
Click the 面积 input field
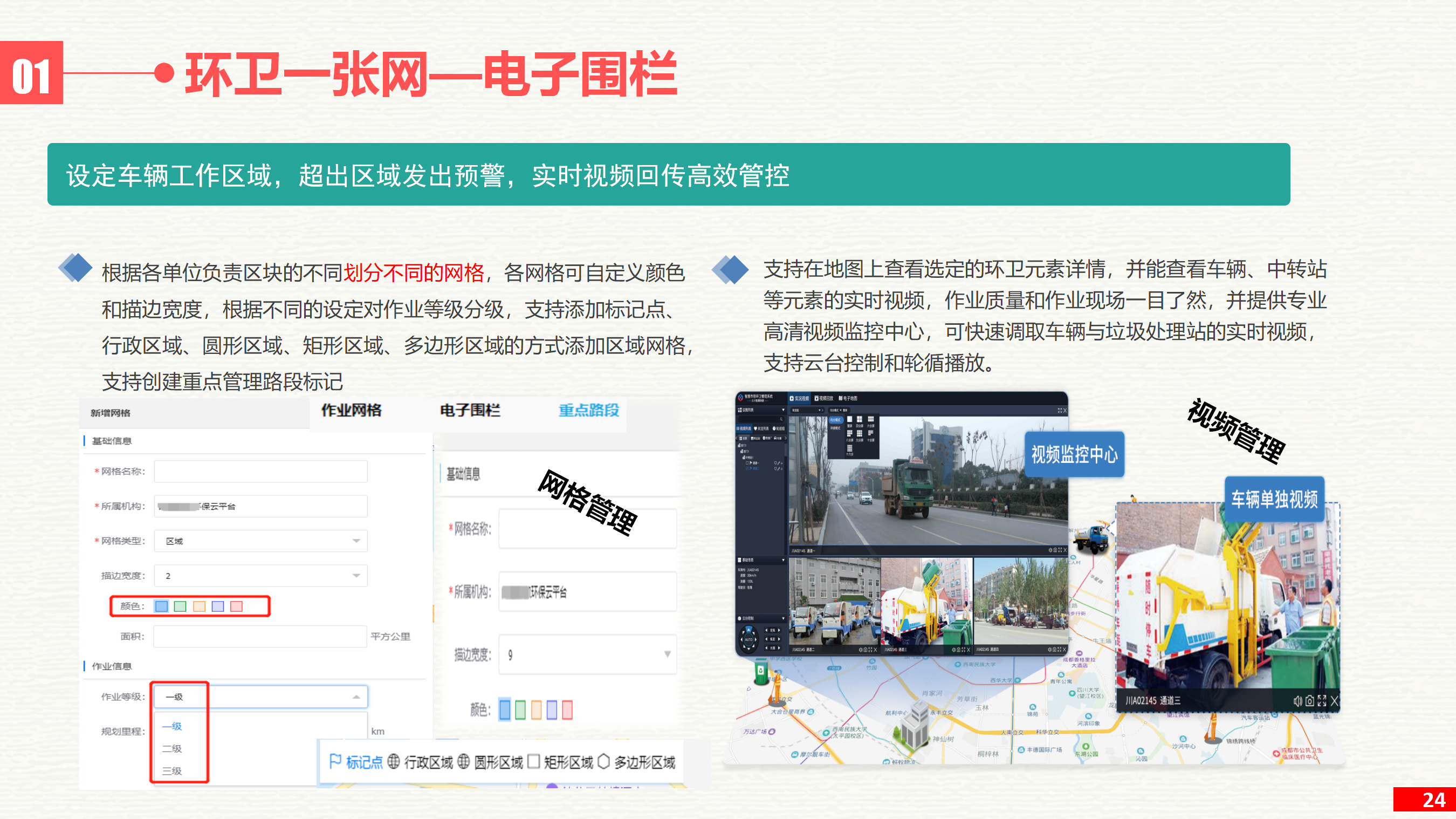tap(260, 636)
